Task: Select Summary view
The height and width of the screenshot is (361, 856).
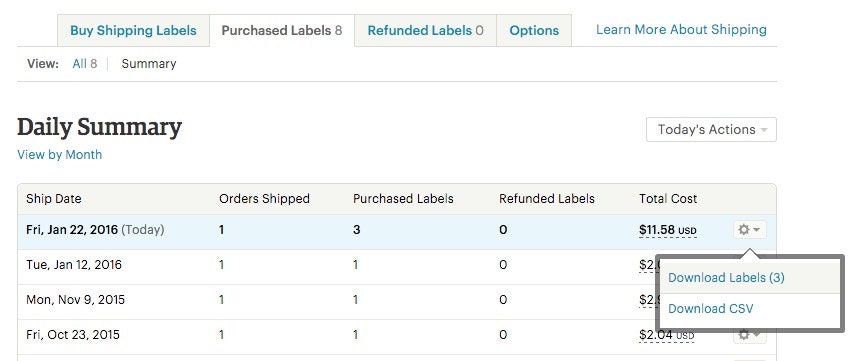Action: 148,64
